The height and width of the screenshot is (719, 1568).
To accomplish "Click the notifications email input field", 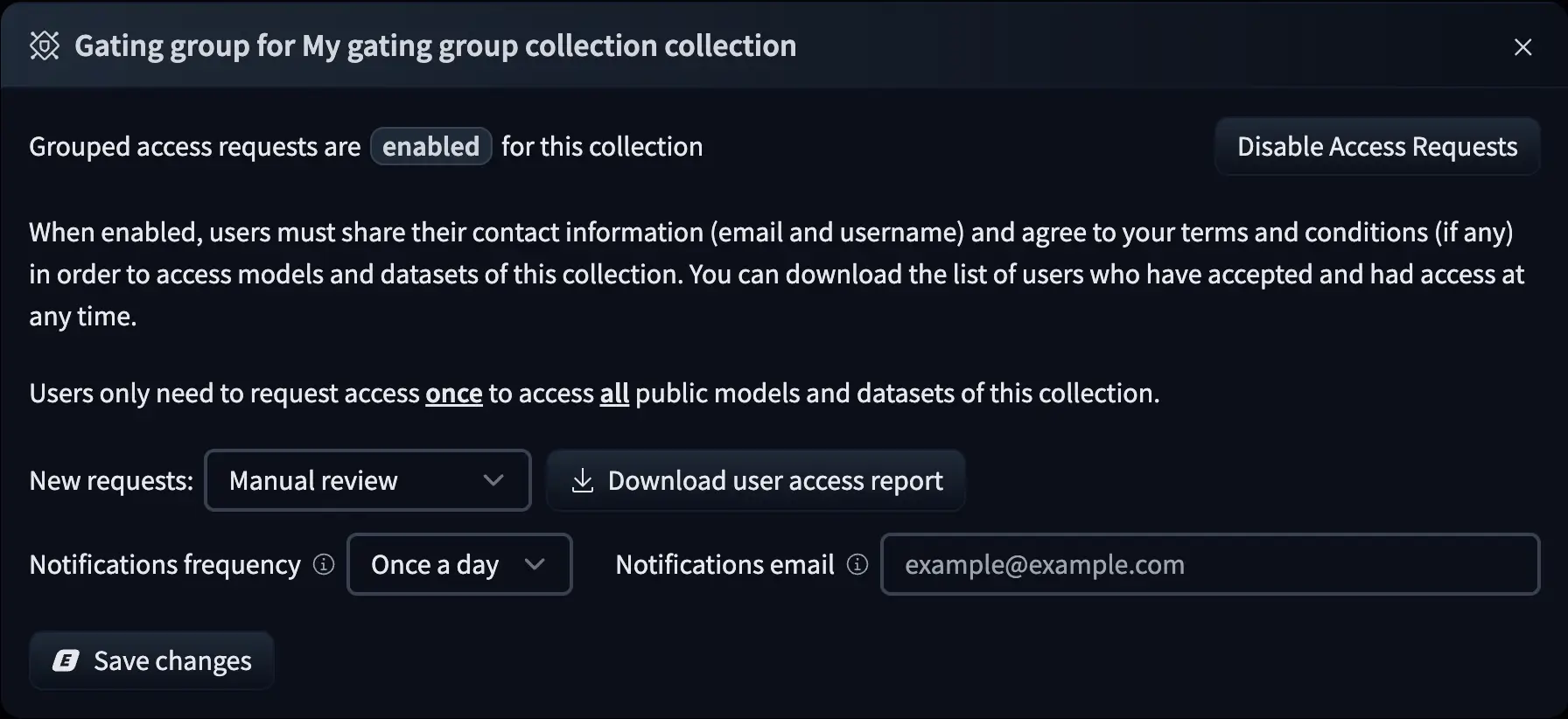I will 1209,564.
